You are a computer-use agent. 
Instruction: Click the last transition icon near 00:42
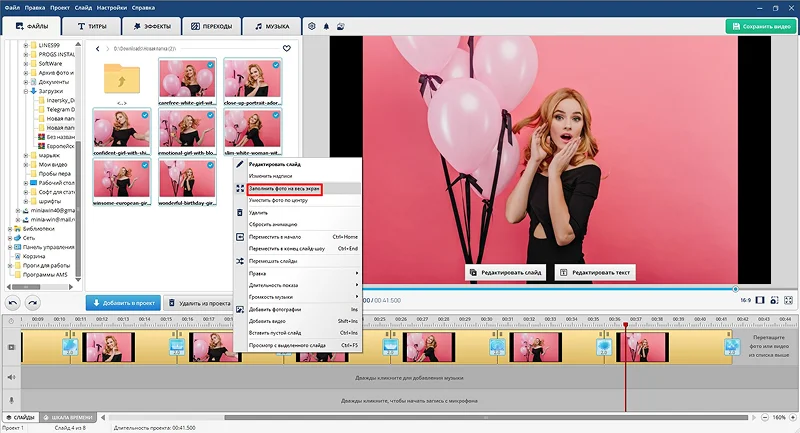tap(732, 347)
